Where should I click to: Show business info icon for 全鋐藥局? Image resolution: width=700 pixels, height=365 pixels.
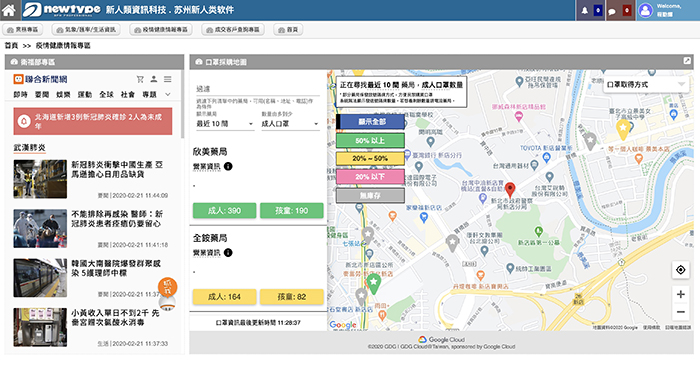click(x=228, y=253)
